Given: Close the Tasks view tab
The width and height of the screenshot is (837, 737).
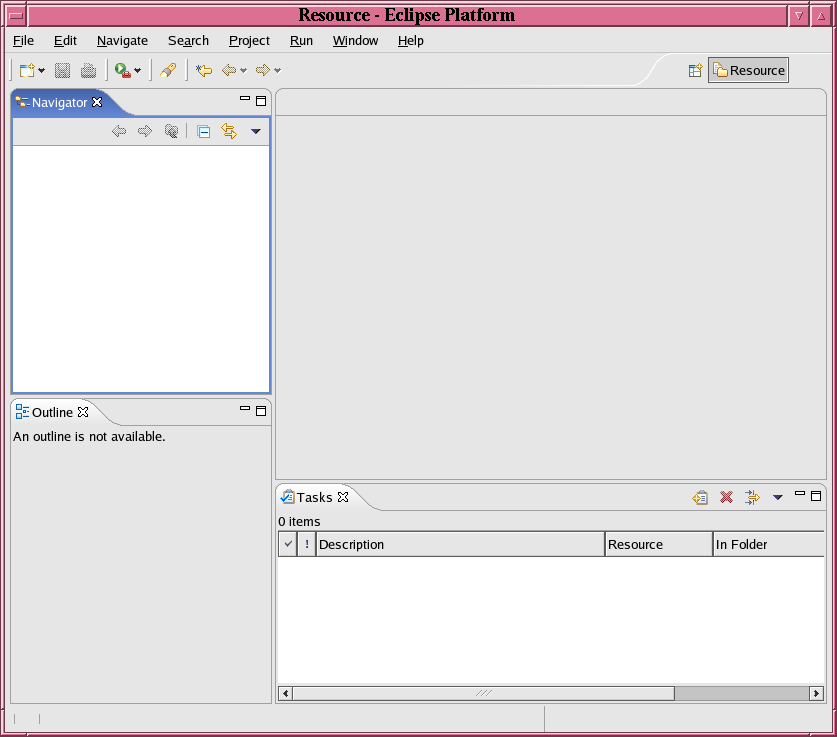Looking at the screenshot, I should (343, 497).
